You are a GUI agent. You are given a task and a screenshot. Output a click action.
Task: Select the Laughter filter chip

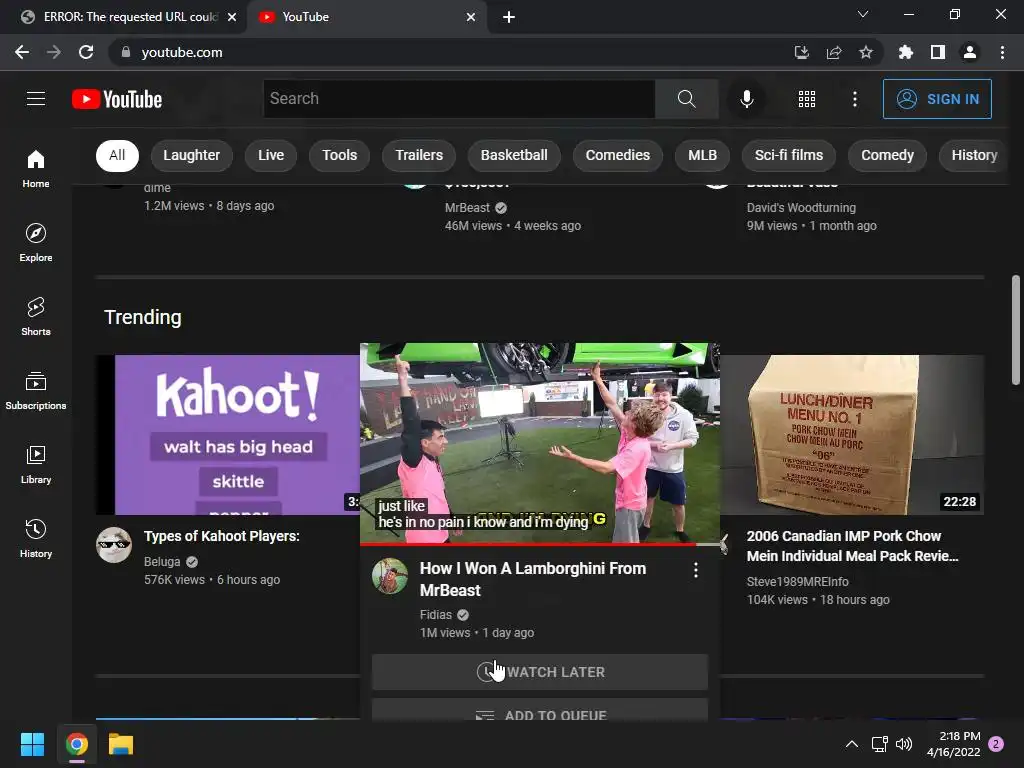click(191, 155)
